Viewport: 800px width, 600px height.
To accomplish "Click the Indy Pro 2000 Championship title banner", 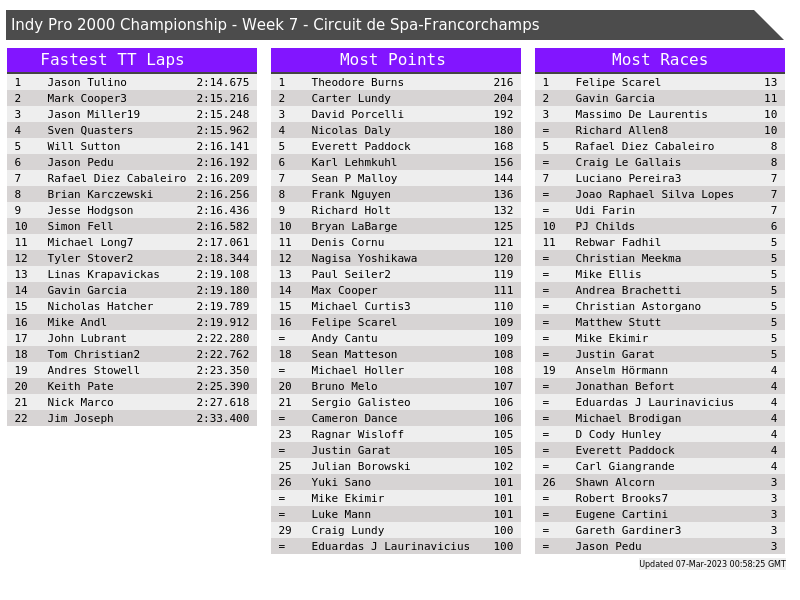I will (x=275, y=25).
